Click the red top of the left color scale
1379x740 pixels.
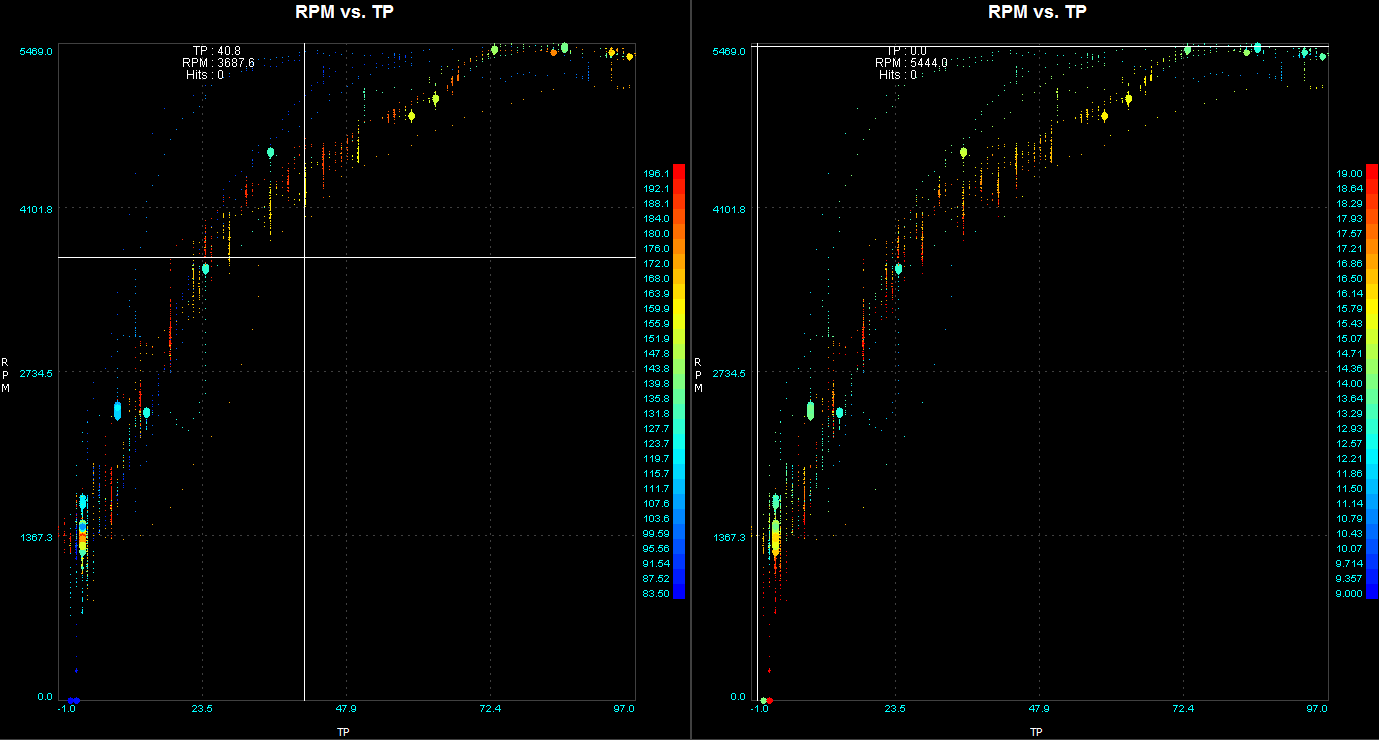(679, 168)
